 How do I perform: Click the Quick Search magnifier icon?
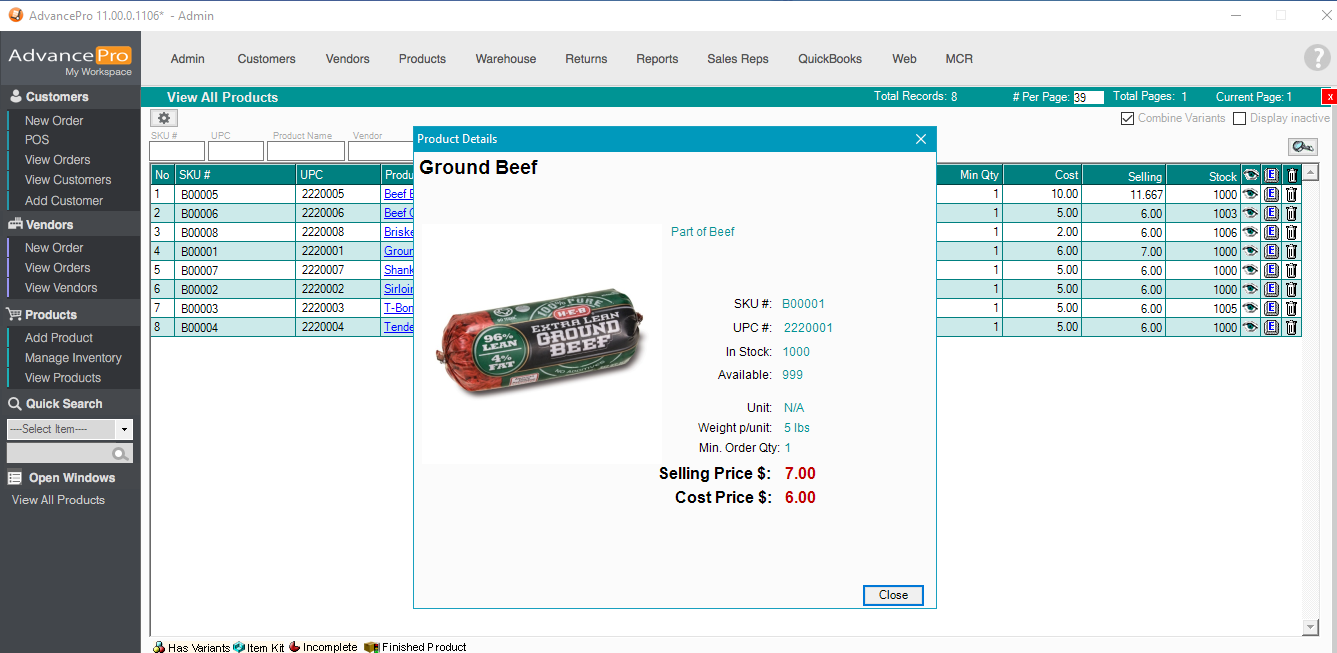(x=121, y=454)
